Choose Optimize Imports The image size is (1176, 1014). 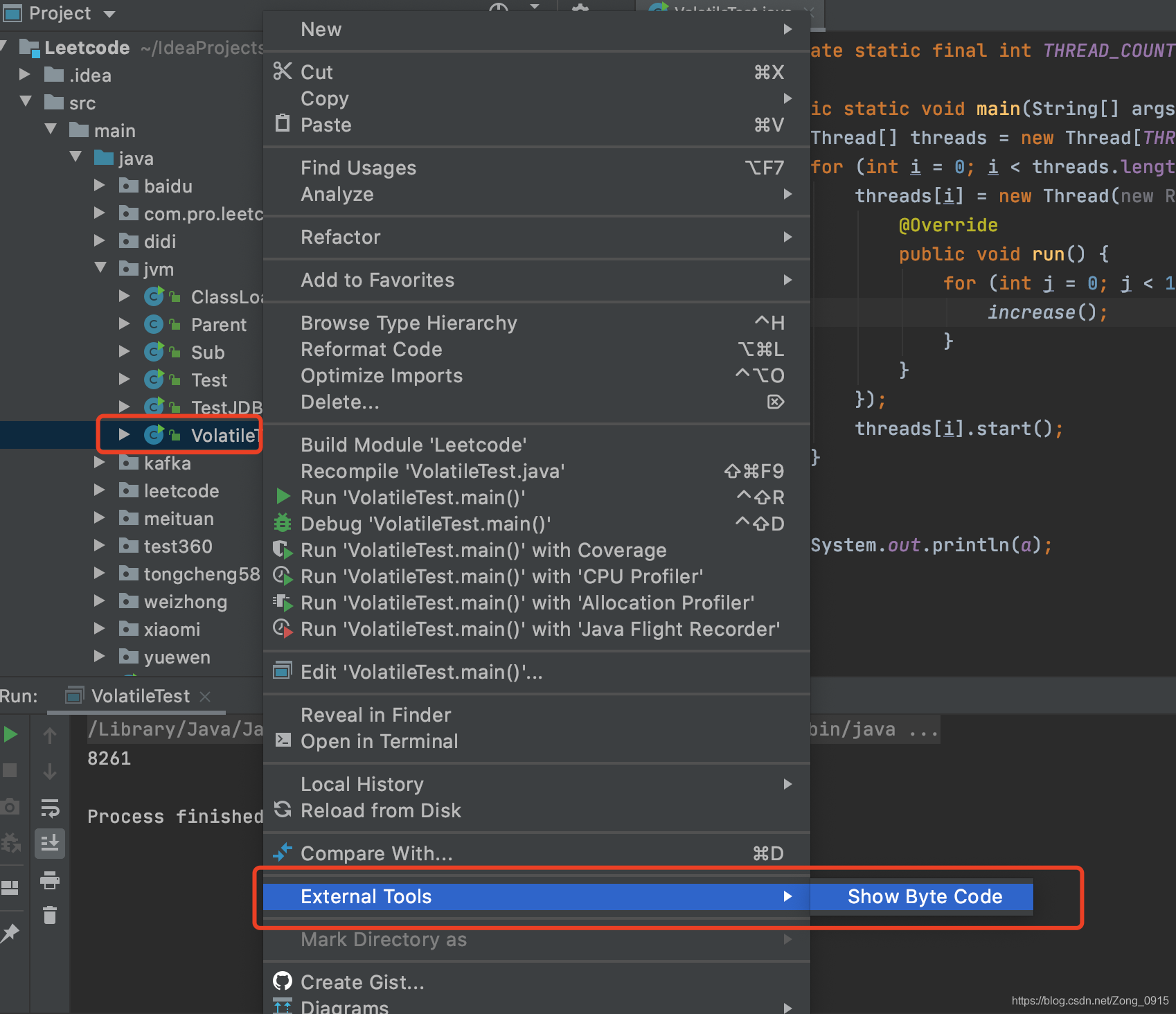tap(537, 375)
